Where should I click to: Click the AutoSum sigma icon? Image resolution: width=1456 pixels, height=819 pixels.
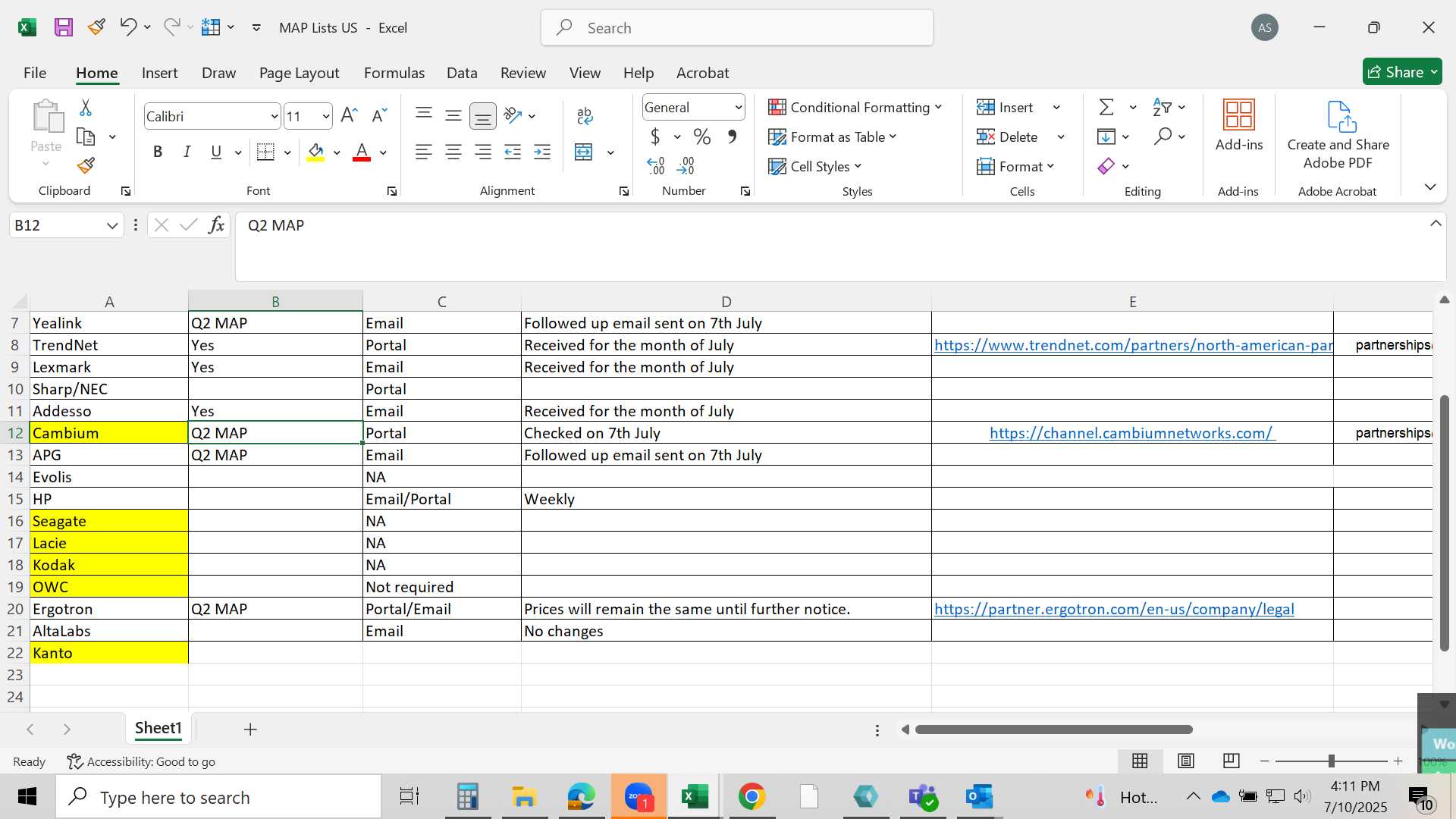(x=1106, y=107)
